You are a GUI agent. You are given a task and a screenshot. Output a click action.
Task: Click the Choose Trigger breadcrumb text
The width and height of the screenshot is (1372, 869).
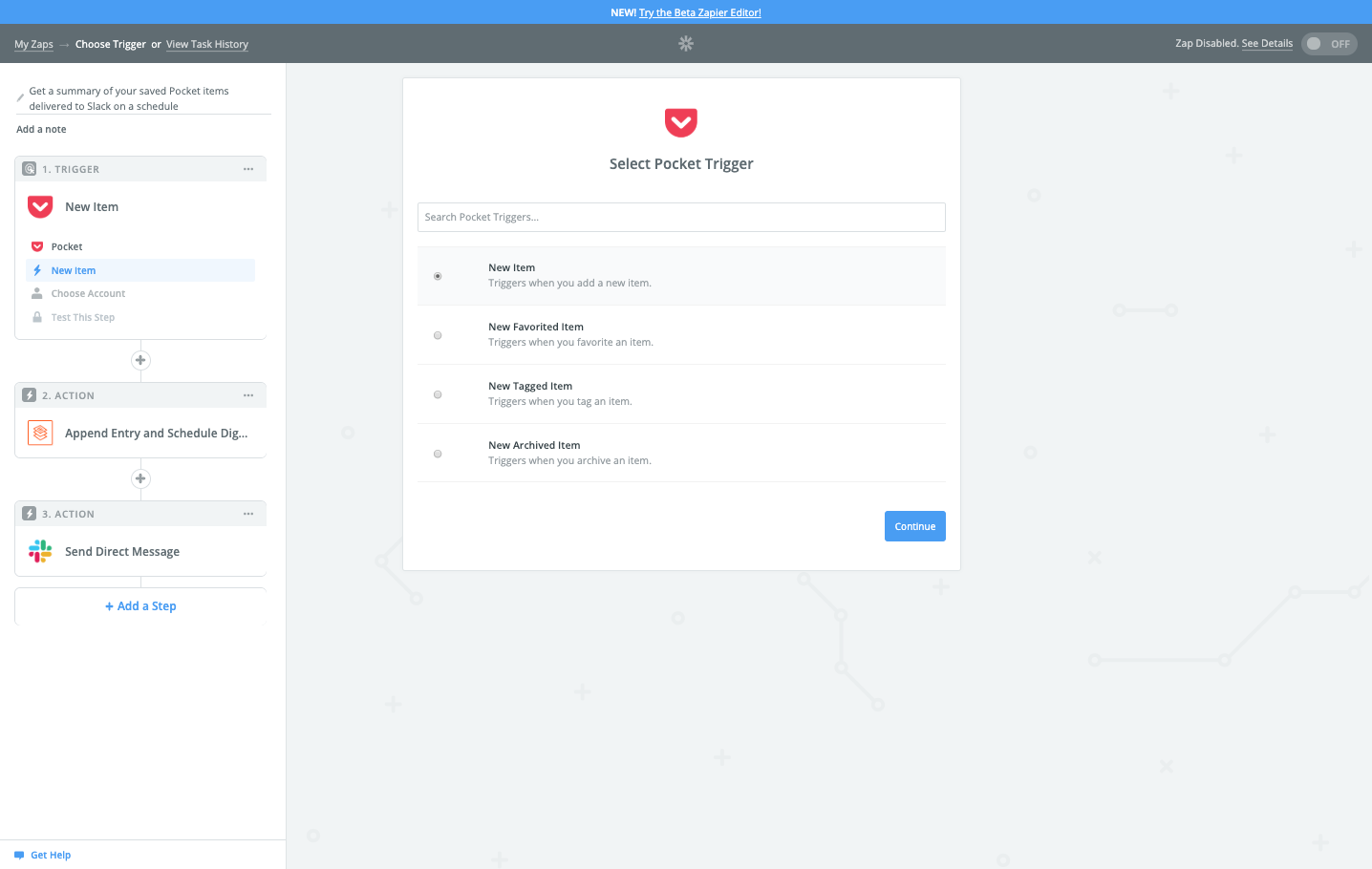[111, 44]
